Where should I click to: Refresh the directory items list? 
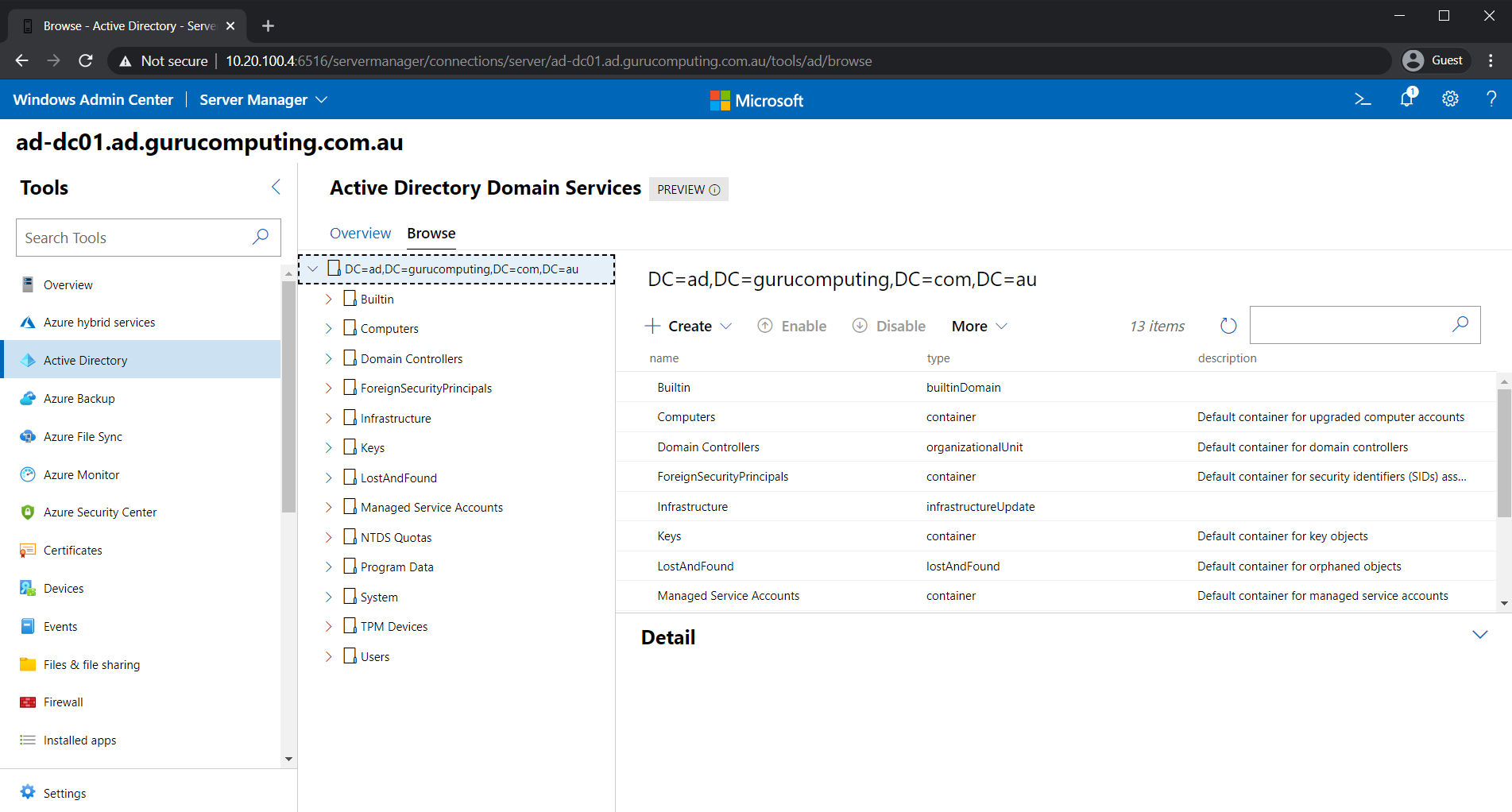pos(1228,326)
